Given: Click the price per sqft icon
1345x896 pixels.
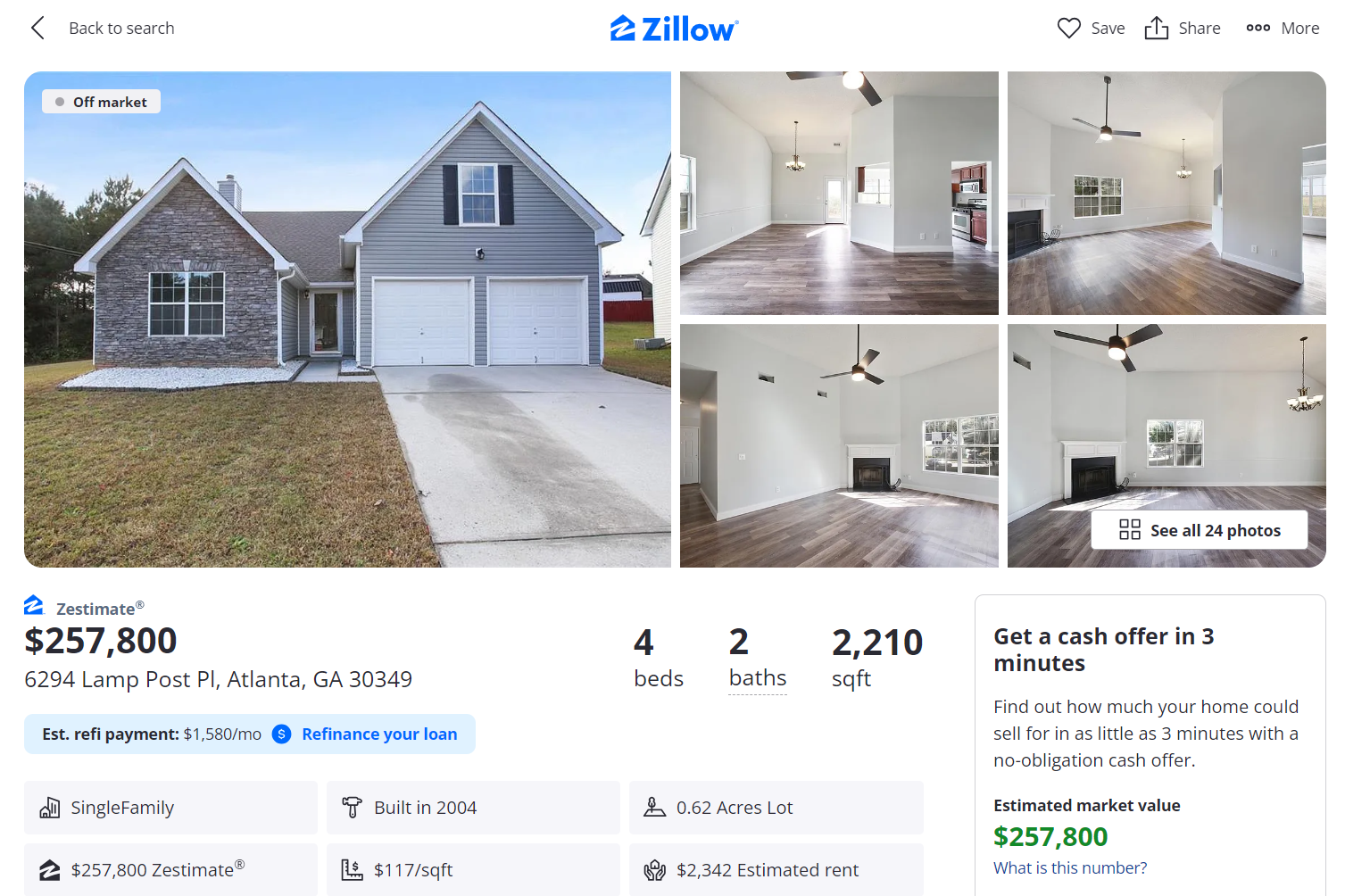Looking at the screenshot, I should [352, 870].
